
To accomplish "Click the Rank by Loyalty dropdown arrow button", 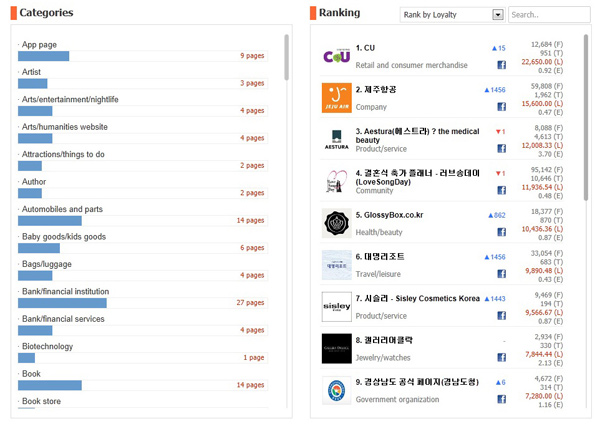I will [498, 15].
